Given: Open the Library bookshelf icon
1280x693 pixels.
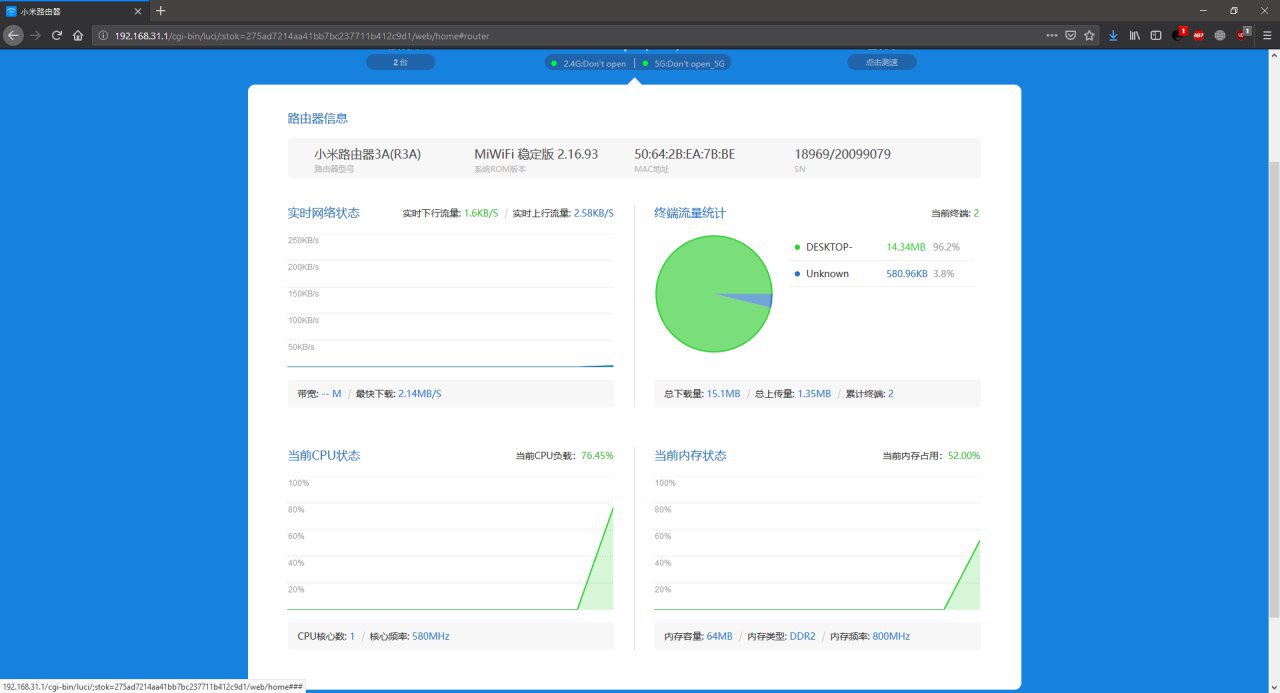Looking at the screenshot, I should point(1135,35).
